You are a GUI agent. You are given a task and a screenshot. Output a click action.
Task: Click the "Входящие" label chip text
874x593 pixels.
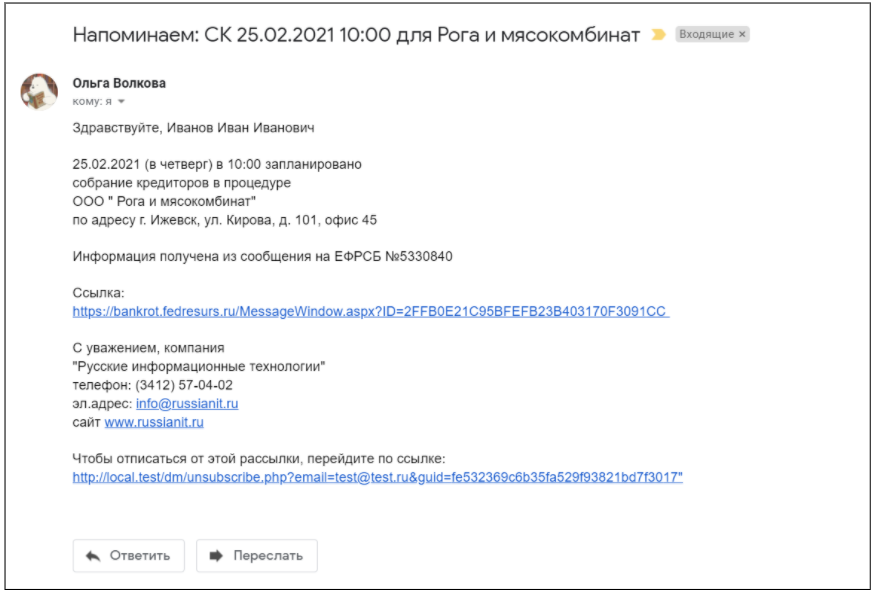click(x=706, y=35)
